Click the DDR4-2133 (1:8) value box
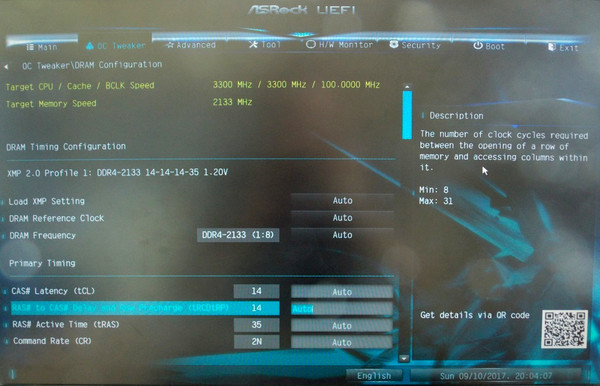 tap(238, 235)
